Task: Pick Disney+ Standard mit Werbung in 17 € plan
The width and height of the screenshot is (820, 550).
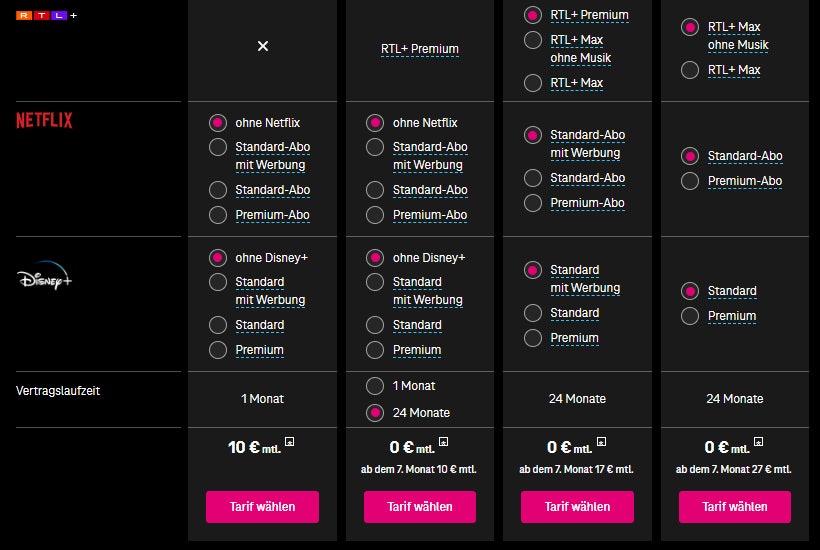Action: pyautogui.click(x=533, y=270)
